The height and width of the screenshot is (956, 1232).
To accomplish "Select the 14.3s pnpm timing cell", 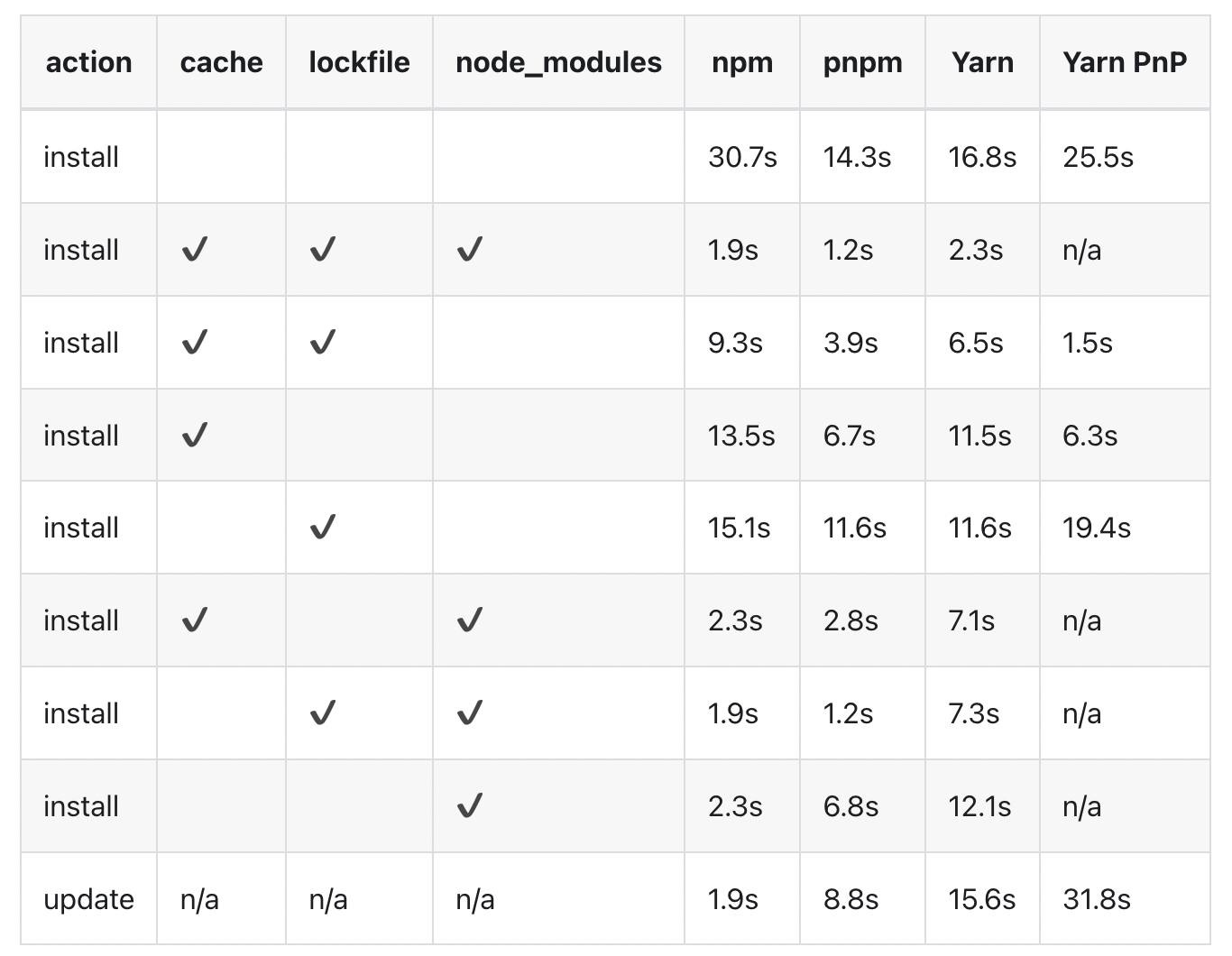I will click(857, 157).
